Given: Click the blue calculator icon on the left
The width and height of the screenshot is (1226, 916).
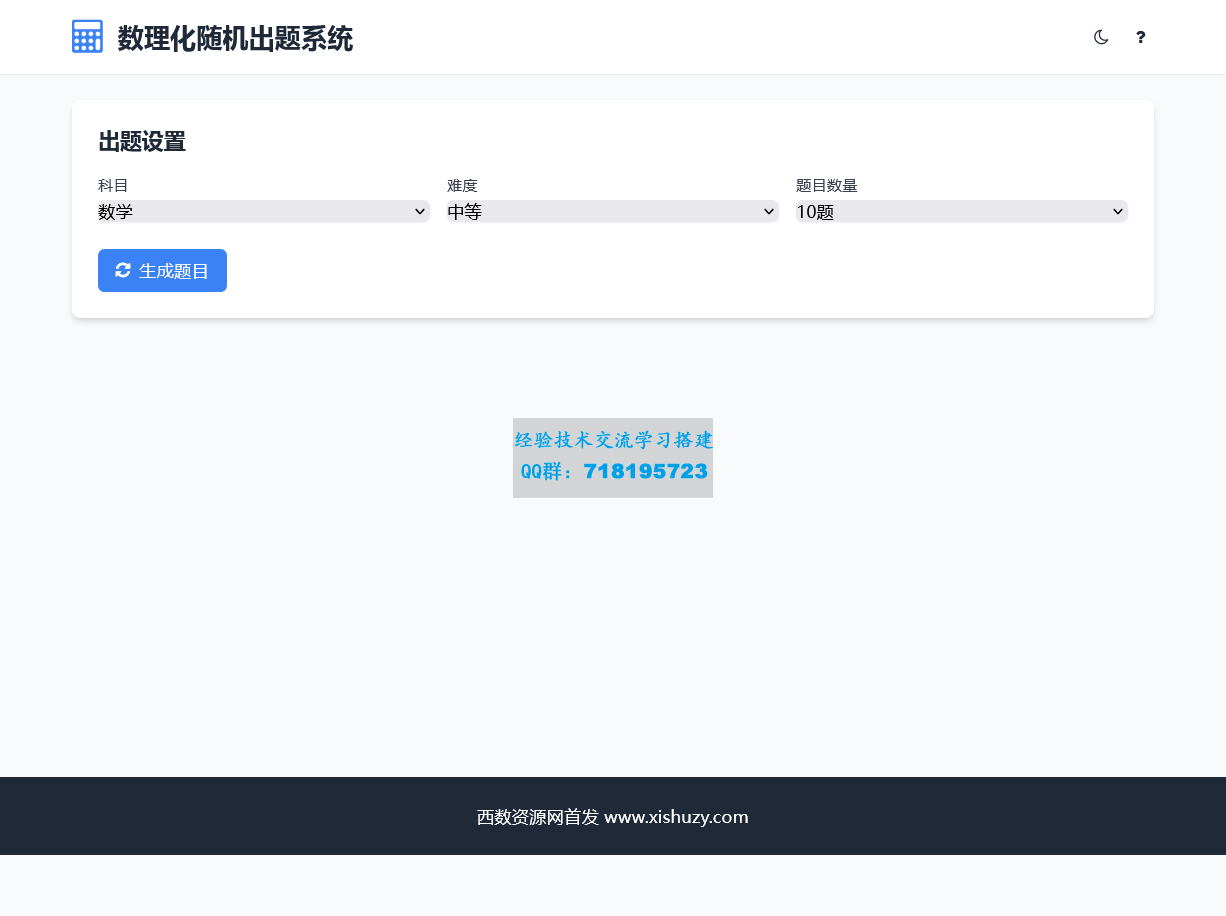Looking at the screenshot, I should click(x=87, y=36).
